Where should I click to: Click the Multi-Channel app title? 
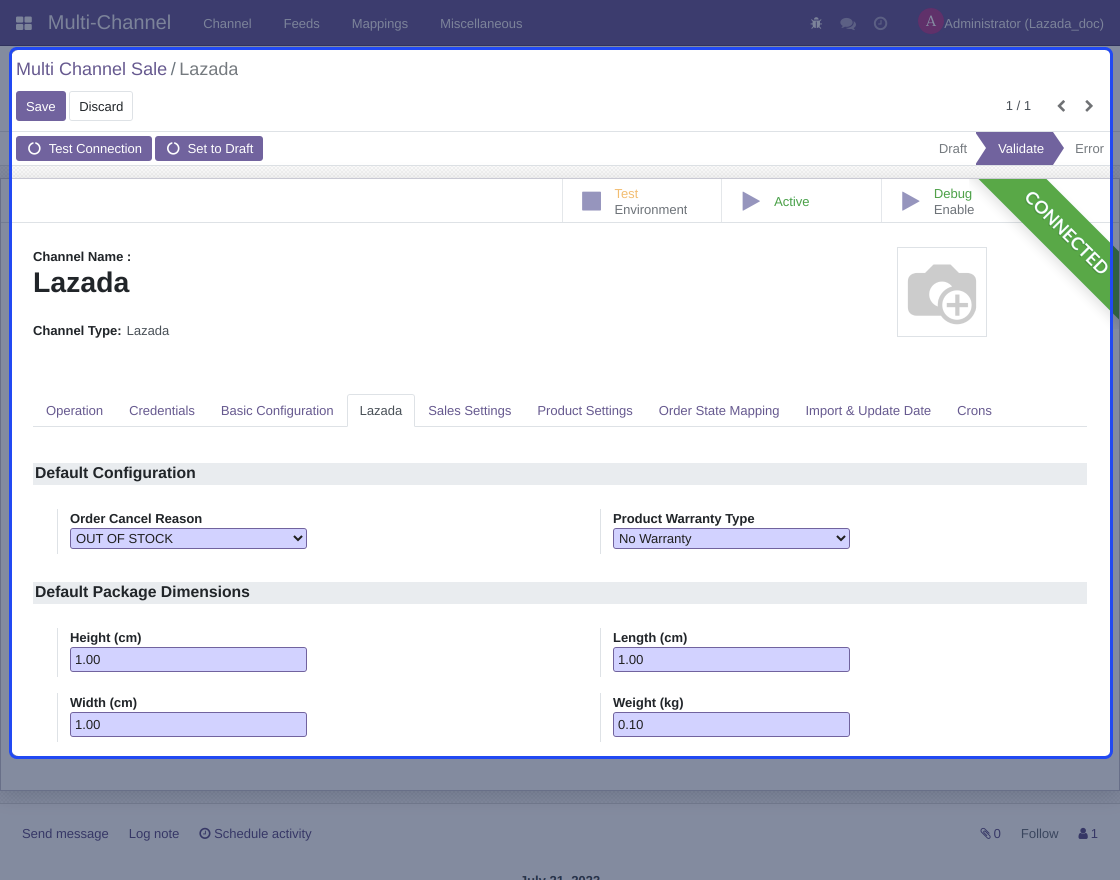coord(109,23)
